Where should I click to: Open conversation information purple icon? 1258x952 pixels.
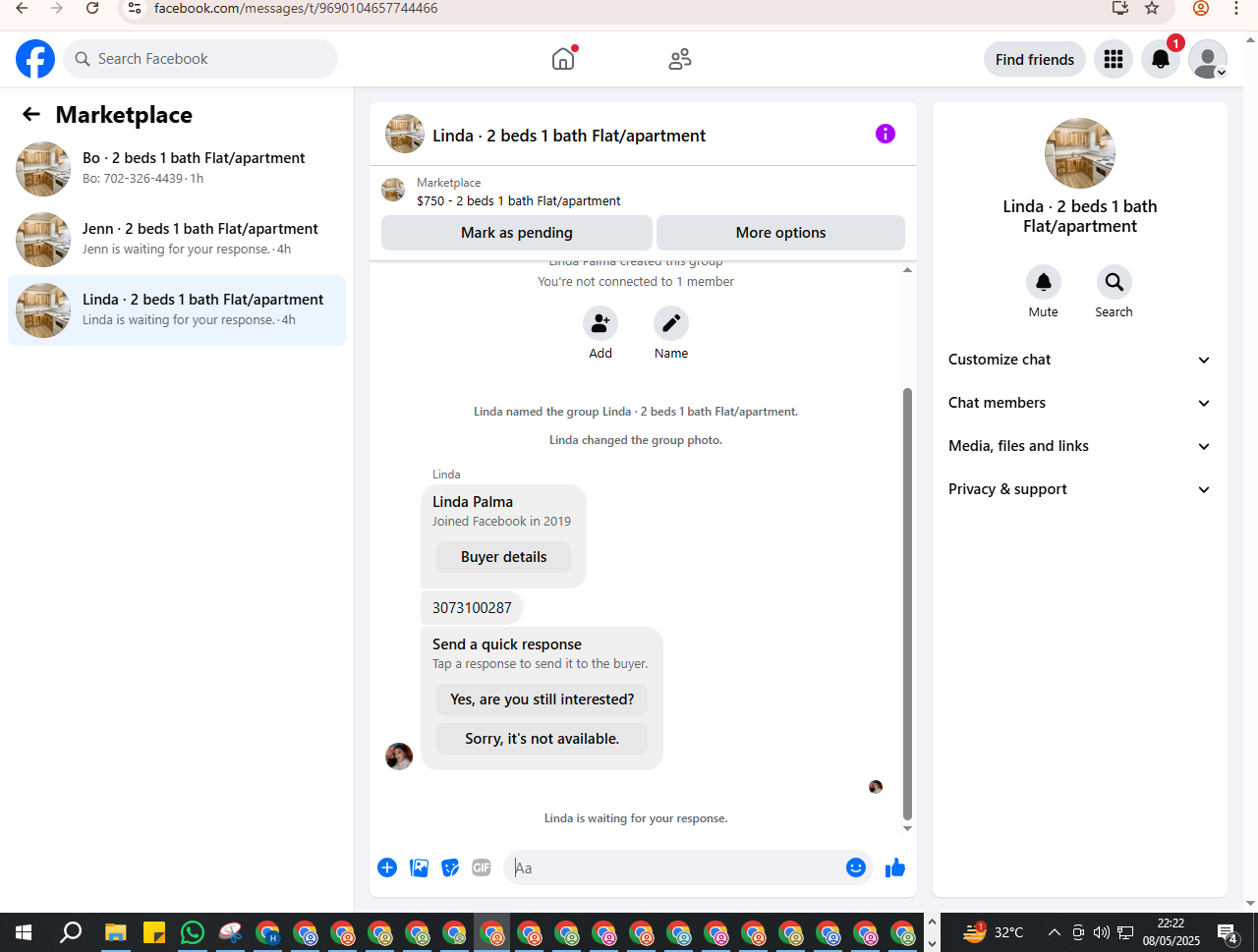pyautogui.click(x=886, y=134)
